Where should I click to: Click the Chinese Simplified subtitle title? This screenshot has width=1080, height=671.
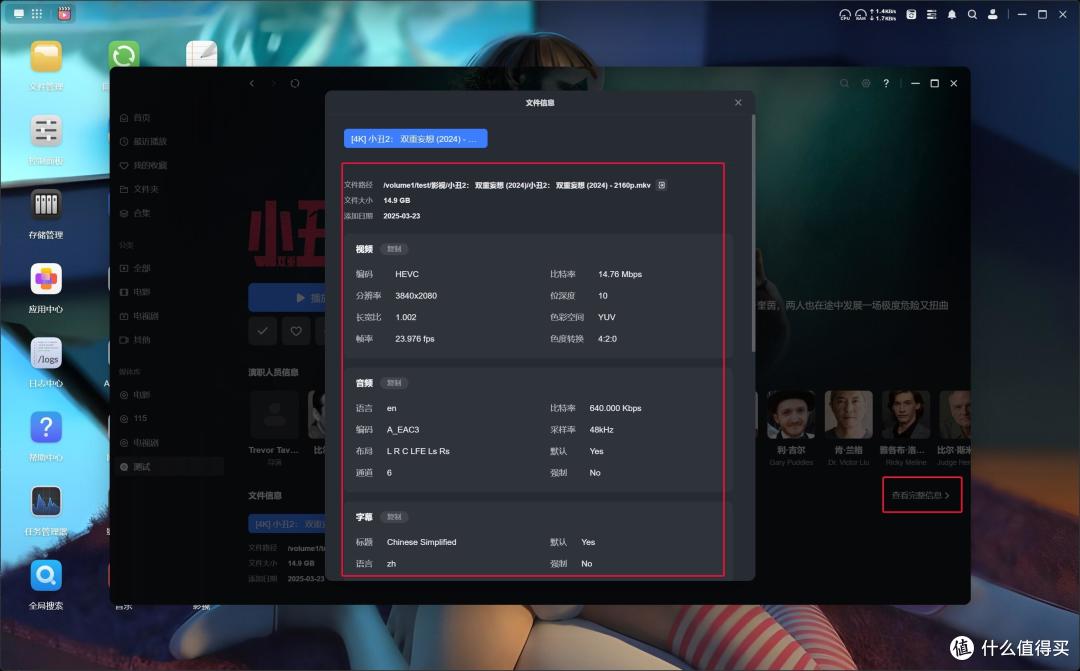pyautogui.click(x=422, y=542)
